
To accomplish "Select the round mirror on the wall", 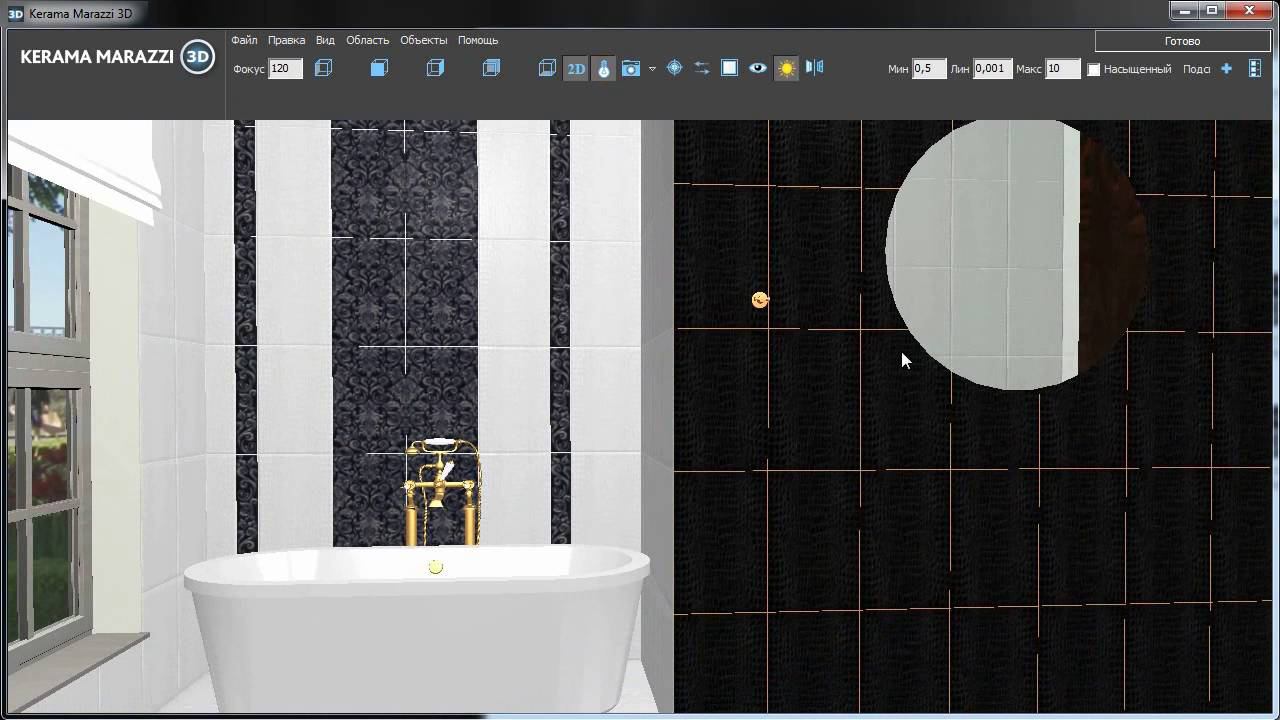I will [1016, 254].
